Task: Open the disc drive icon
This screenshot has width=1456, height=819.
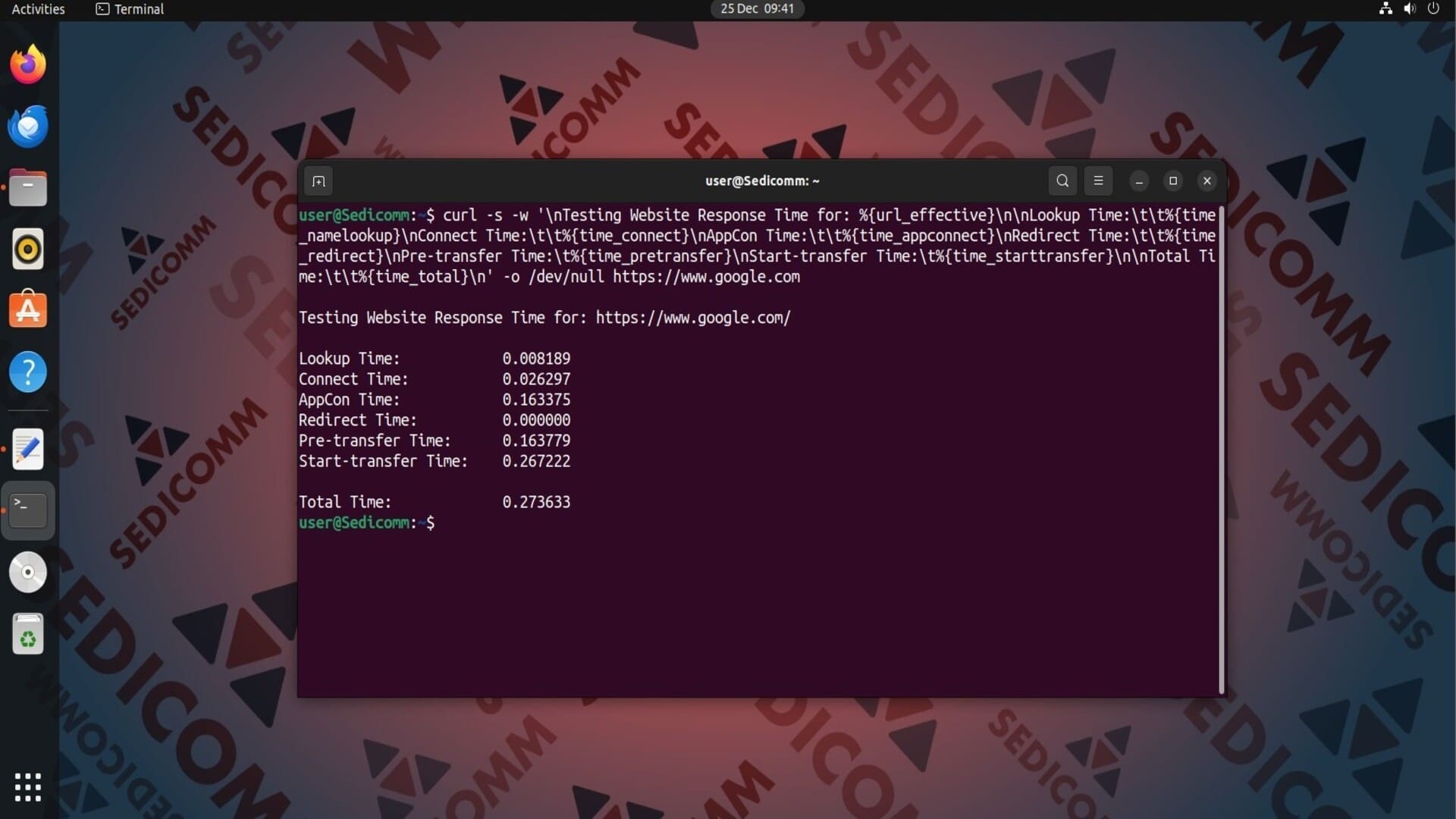Action: pyautogui.click(x=28, y=573)
